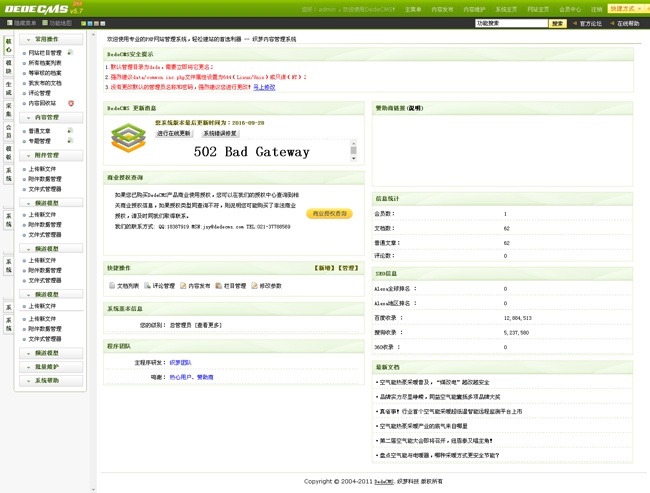Expand the 系统帮助 sidebar group
The image size is (650, 493).
tap(51, 381)
